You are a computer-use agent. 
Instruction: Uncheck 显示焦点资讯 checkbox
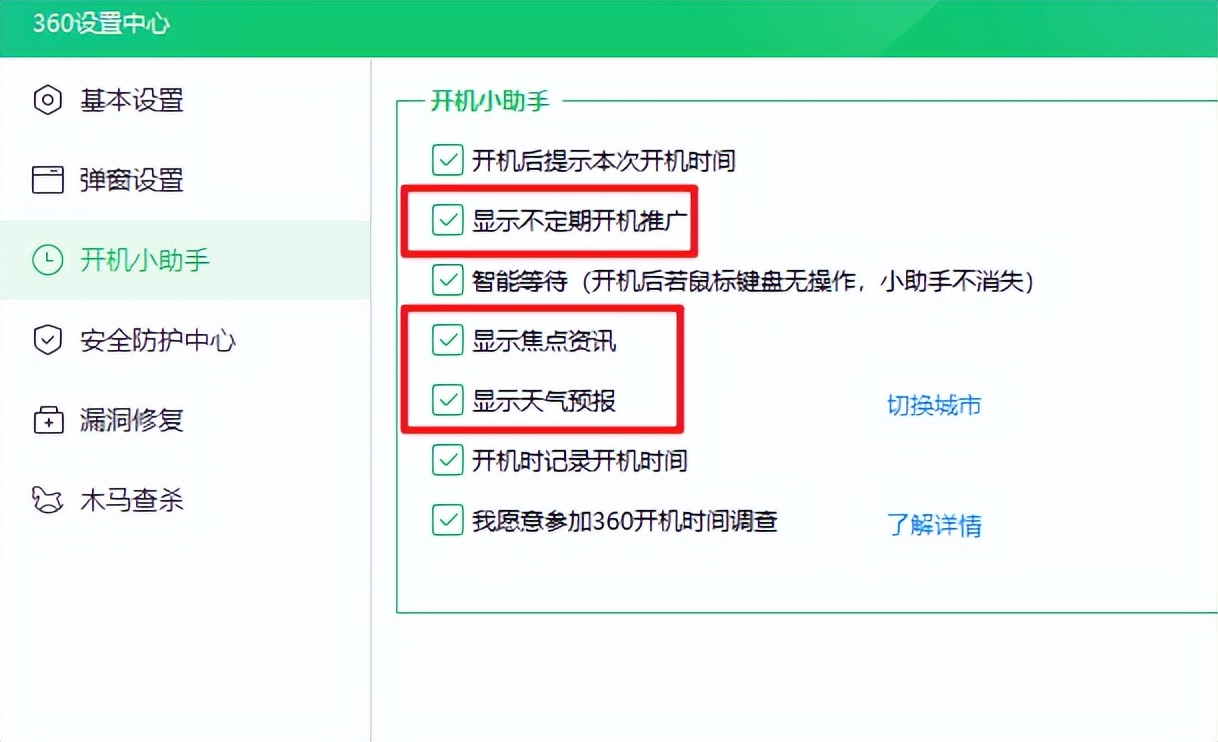[447, 340]
